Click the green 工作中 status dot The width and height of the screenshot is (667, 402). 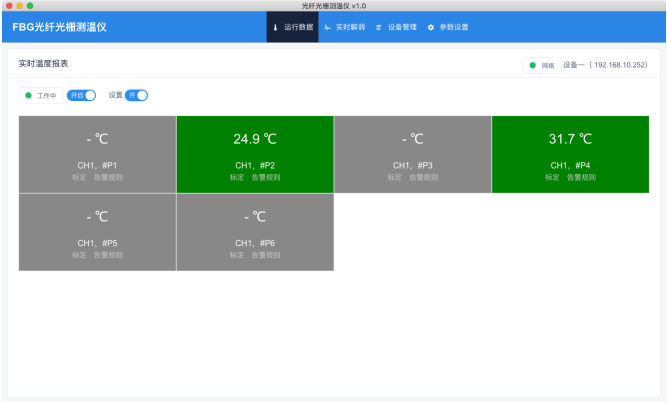[29, 95]
